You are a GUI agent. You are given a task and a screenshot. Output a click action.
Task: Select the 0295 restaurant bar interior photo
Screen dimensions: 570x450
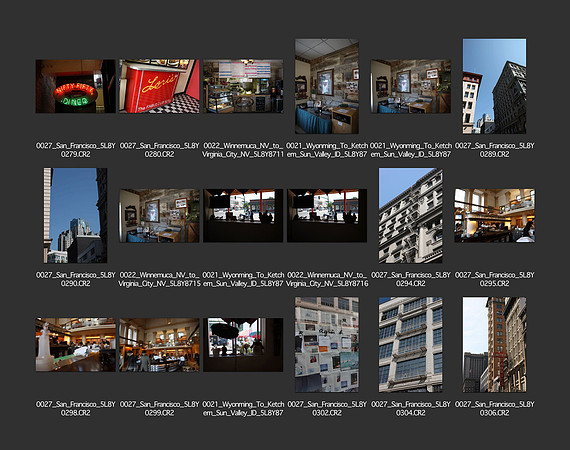pyautogui.click(x=494, y=216)
